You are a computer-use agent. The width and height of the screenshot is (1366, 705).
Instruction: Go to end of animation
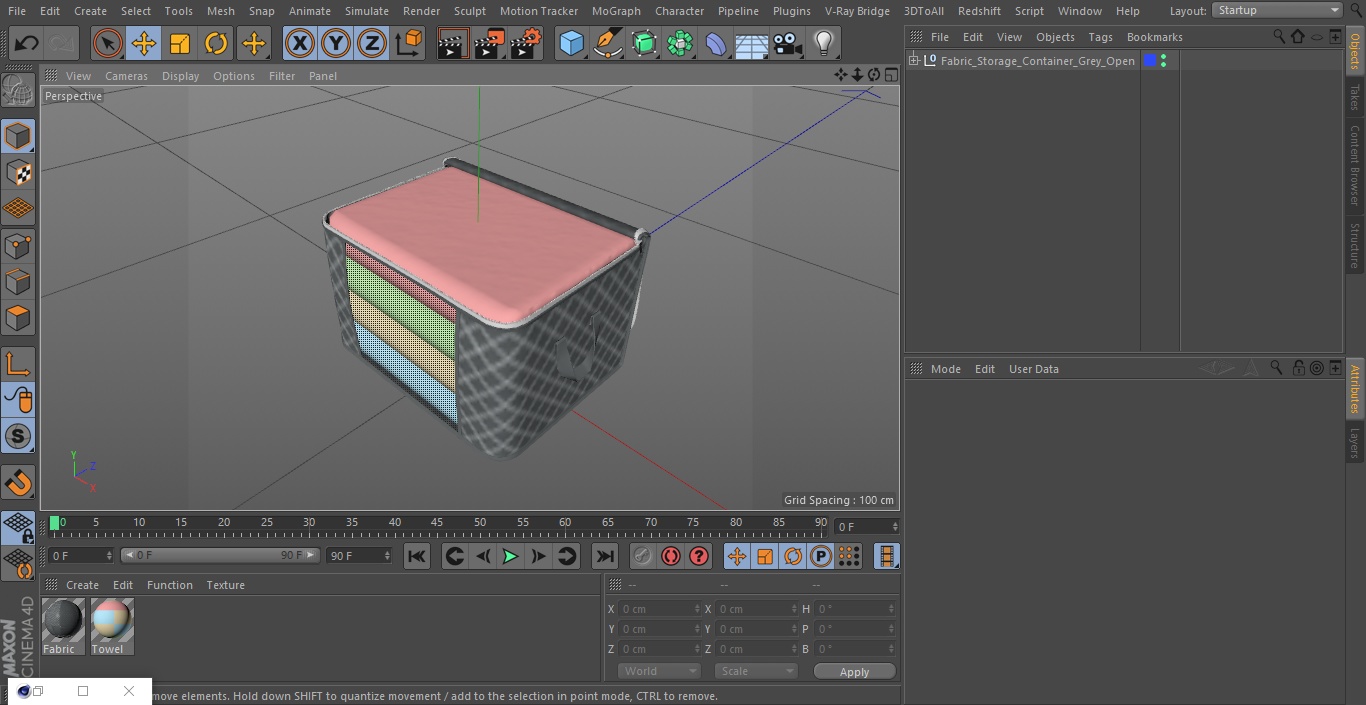[604, 556]
